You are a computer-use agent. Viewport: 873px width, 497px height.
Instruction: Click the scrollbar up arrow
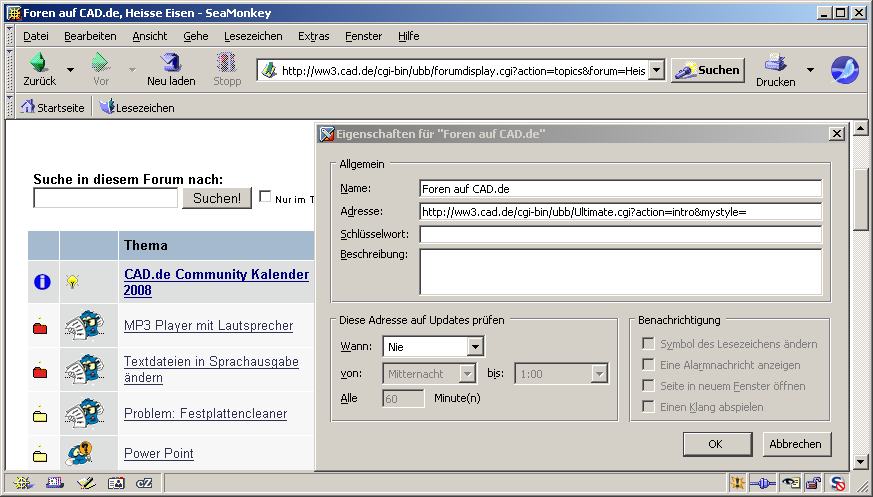click(861, 129)
